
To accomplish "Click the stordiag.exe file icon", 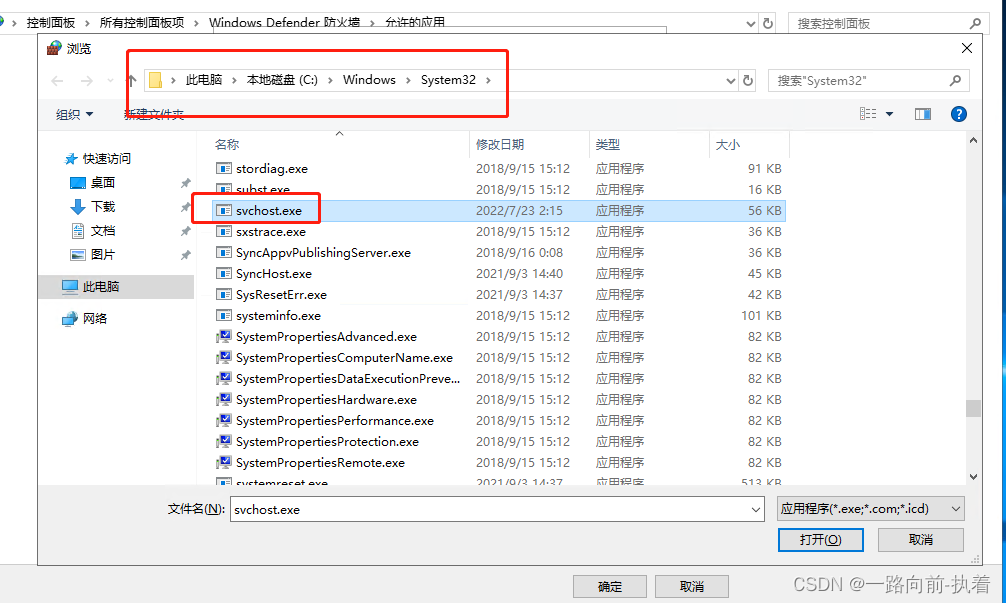I will pyautogui.click(x=223, y=169).
